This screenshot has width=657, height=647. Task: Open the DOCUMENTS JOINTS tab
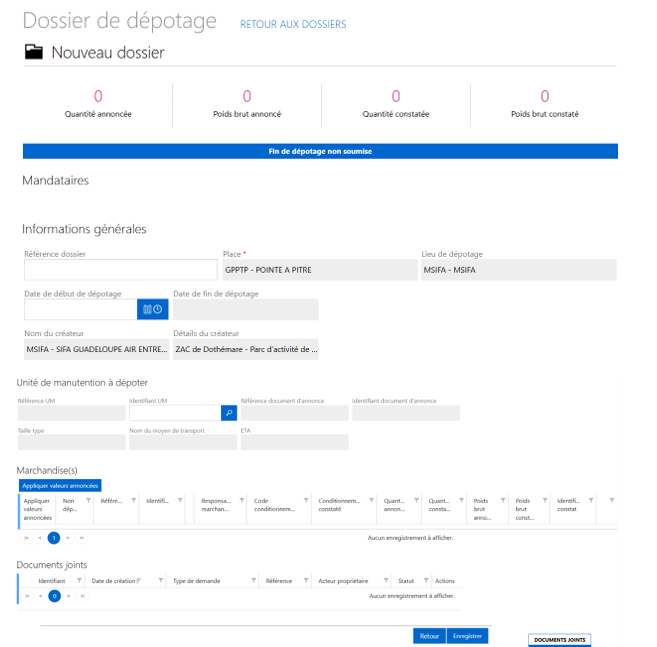[560, 639]
